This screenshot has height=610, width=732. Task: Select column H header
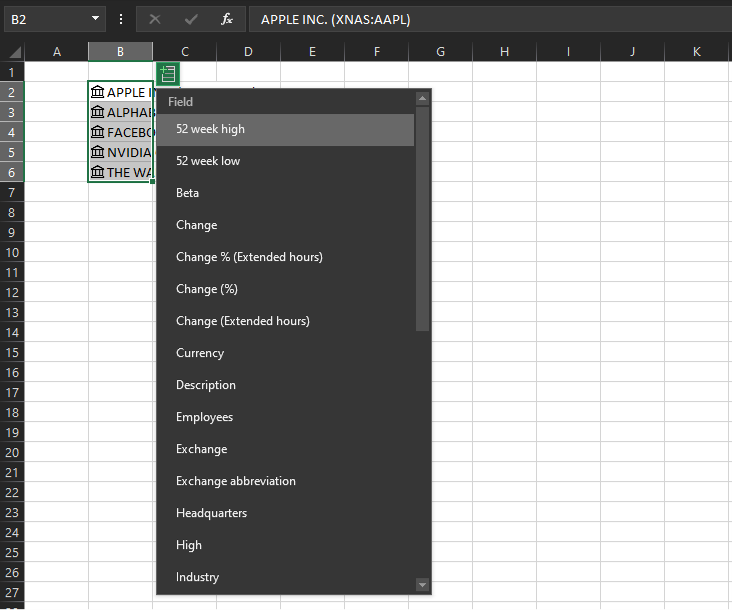tap(504, 51)
